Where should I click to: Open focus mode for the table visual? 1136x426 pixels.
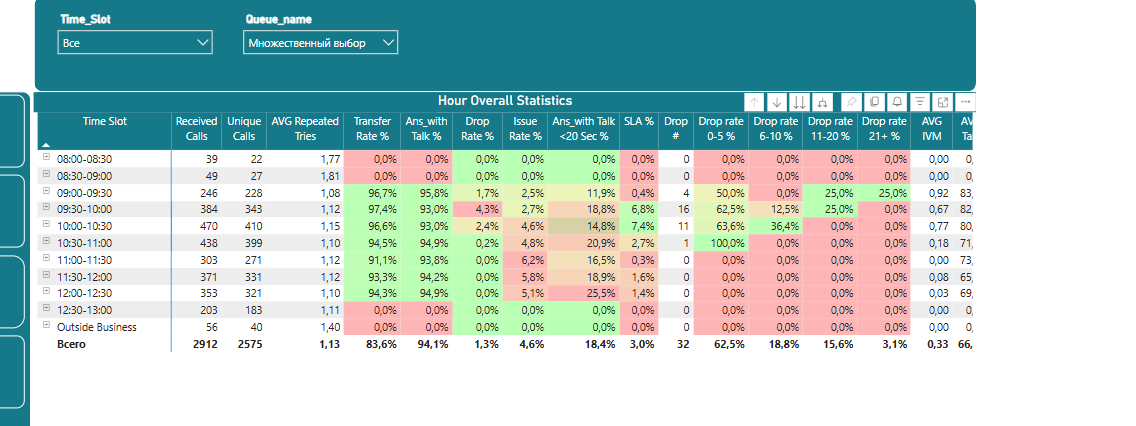pyautogui.click(x=943, y=102)
